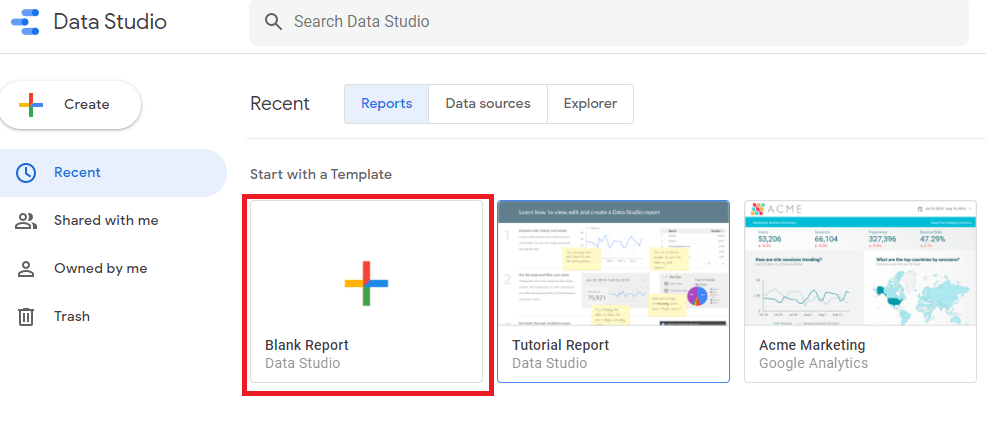
Task: Click the trash can icon
Action: (x=26, y=317)
